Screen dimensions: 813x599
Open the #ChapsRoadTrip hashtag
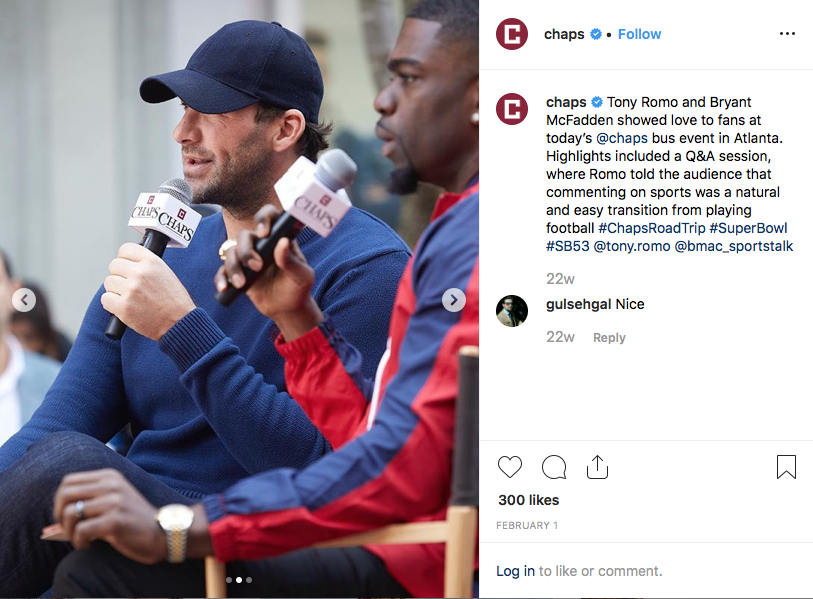click(652, 228)
